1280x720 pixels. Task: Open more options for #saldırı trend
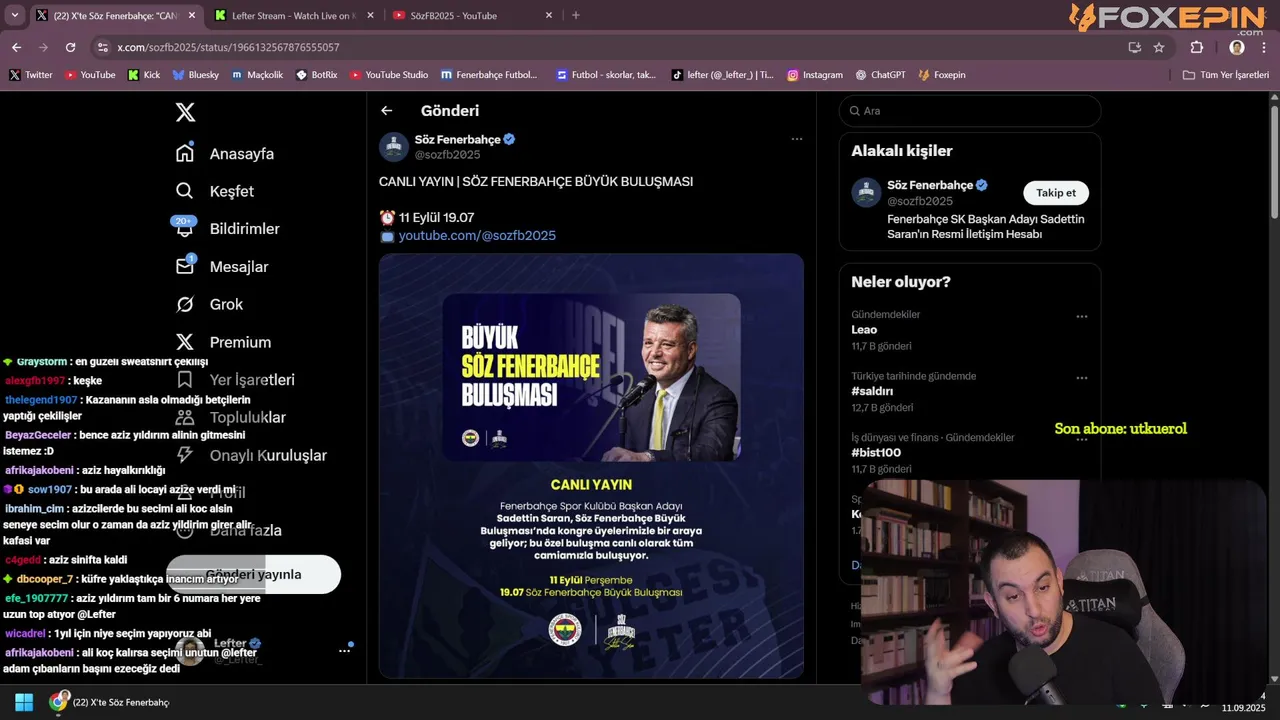pos(1082,378)
